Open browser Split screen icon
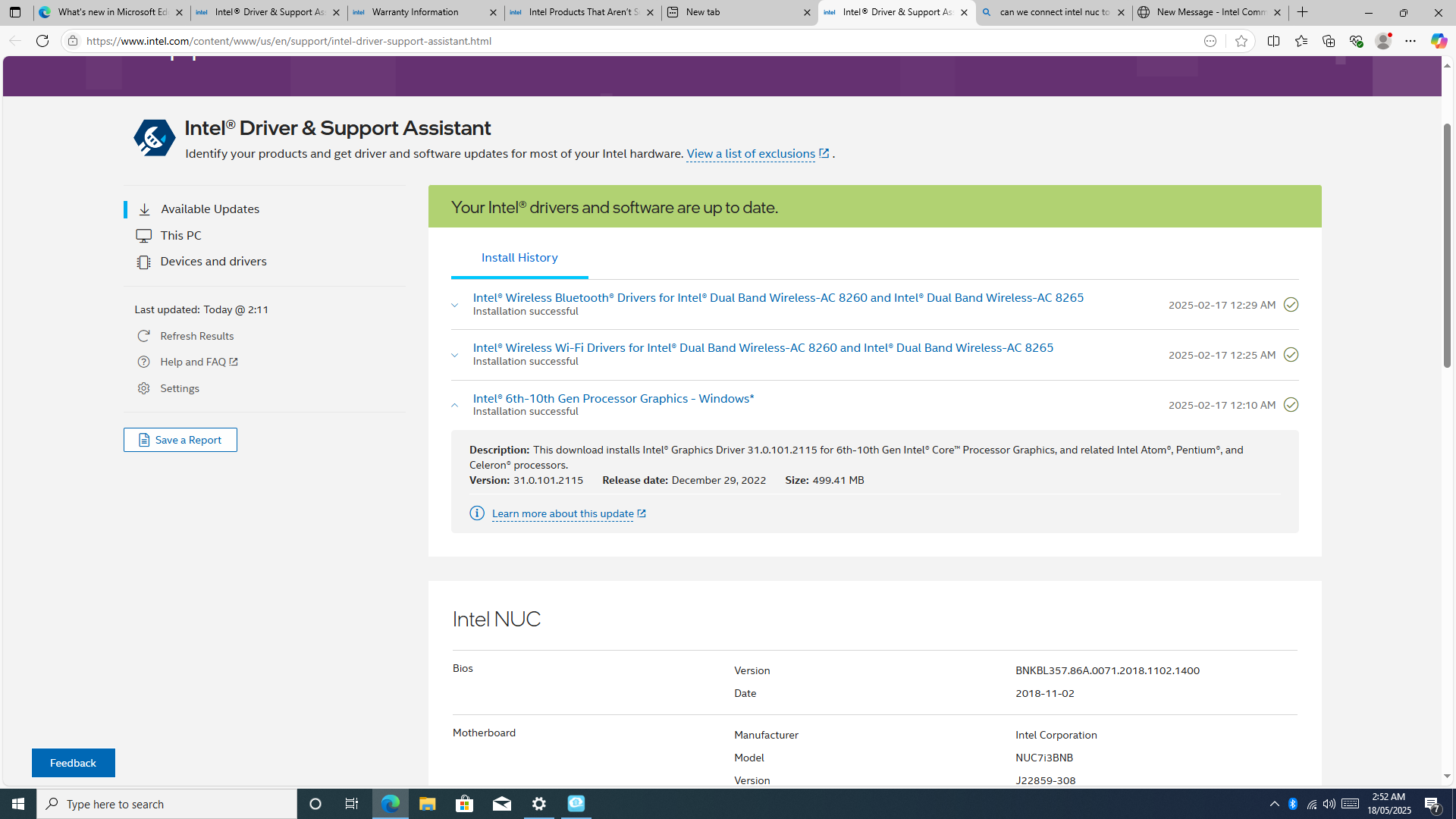Image resolution: width=1456 pixels, height=819 pixels. 1273,41
